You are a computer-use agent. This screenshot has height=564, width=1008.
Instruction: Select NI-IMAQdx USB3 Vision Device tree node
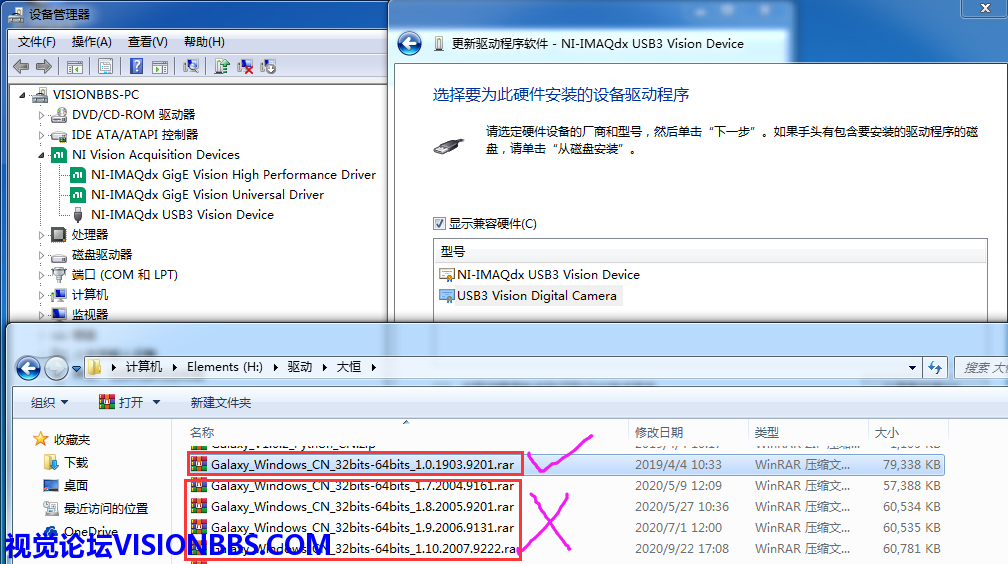pos(182,214)
